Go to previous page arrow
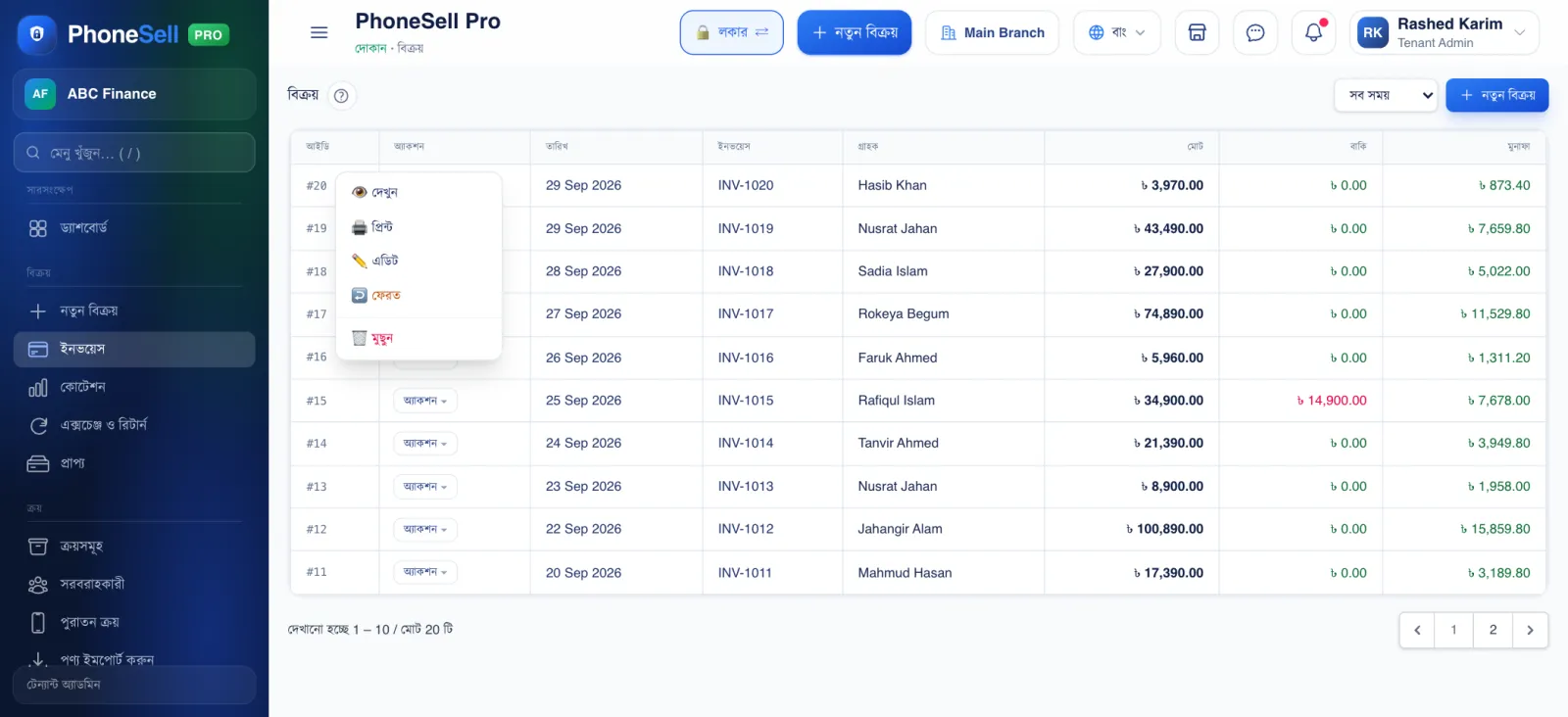The height and width of the screenshot is (717, 1568). (1417, 630)
